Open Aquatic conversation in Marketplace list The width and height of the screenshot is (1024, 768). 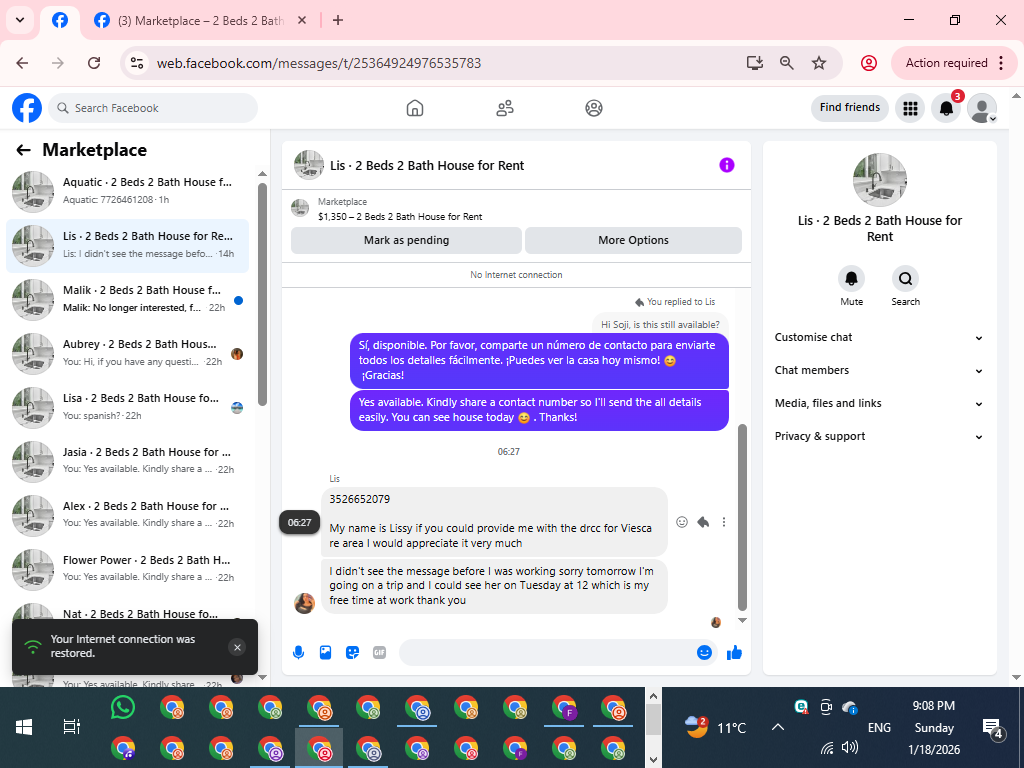click(x=127, y=191)
